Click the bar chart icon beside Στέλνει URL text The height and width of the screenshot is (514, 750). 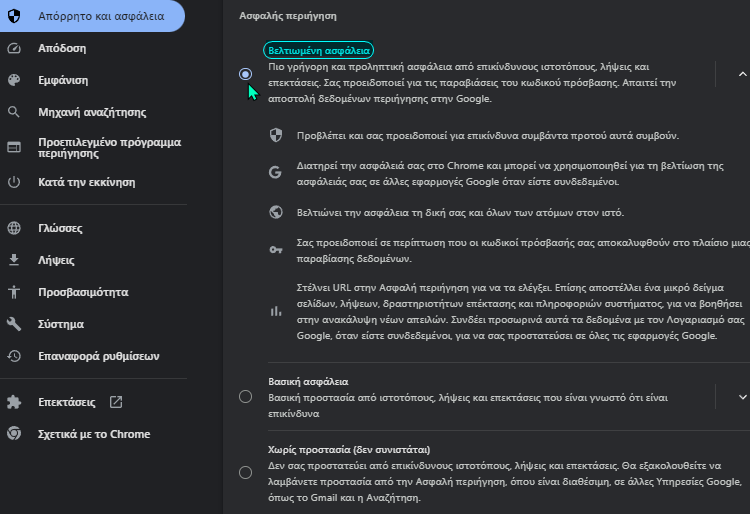276,311
